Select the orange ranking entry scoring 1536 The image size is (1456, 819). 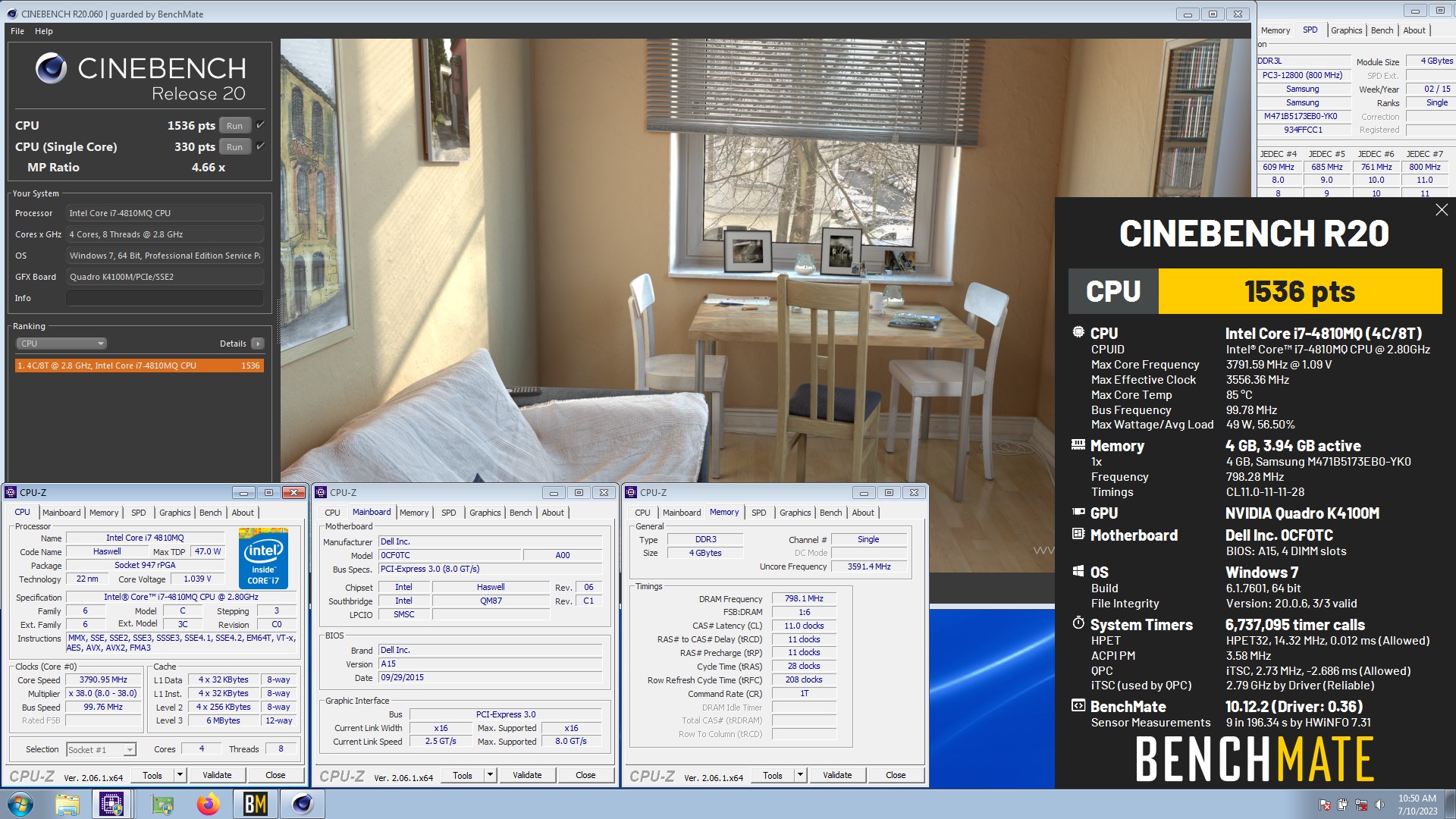pyautogui.click(x=140, y=366)
